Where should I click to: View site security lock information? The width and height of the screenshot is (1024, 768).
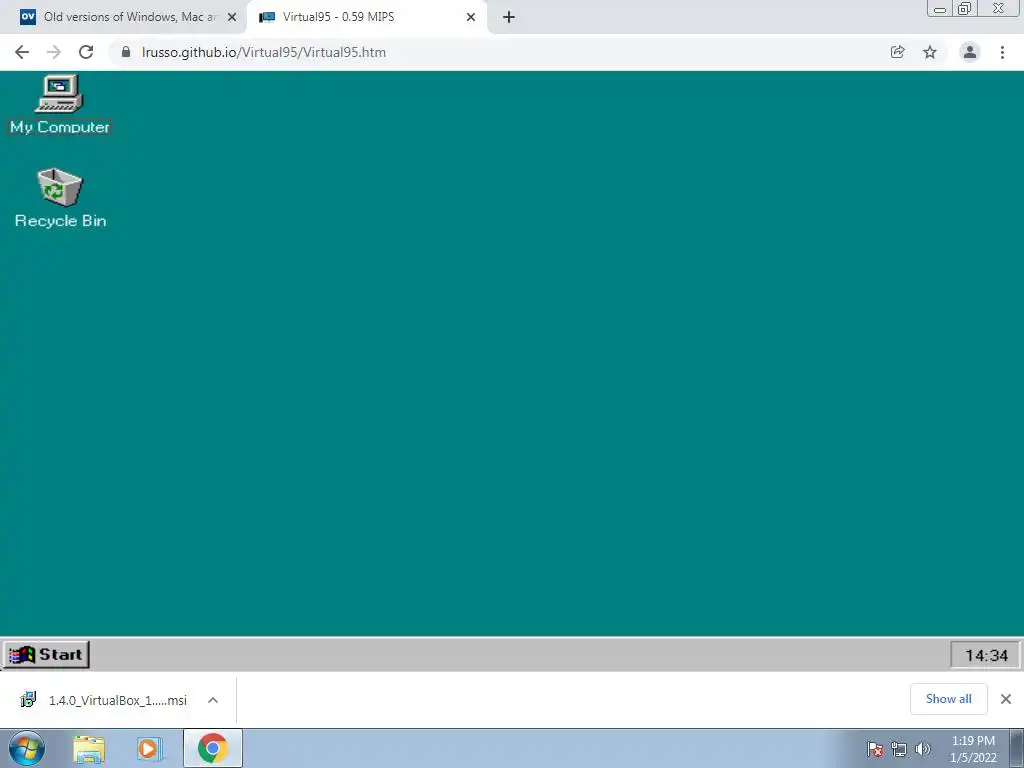point(126,52)
